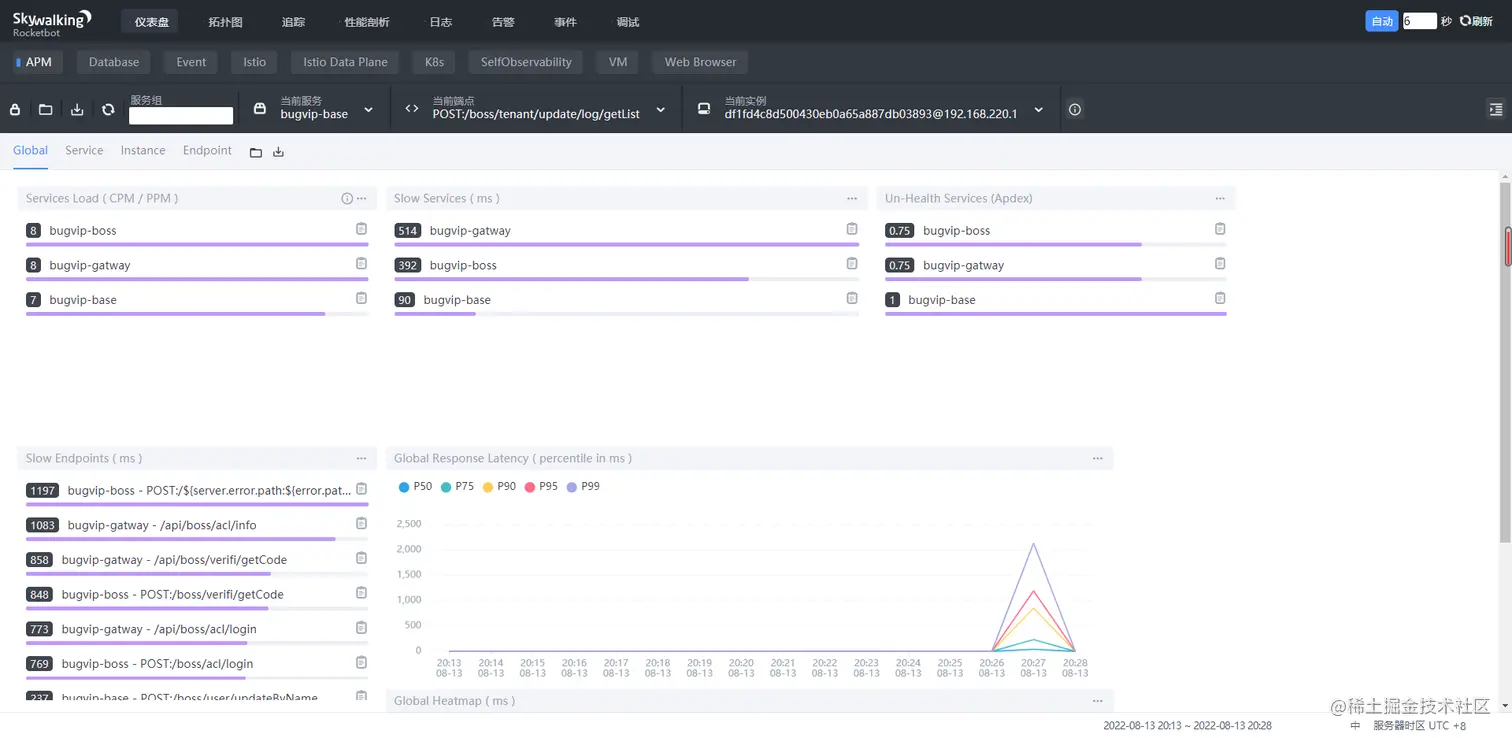Screen dimensions: 1512x738
Task: Click the info icon after the instance selector
Action: click(x=1075, y=110)
